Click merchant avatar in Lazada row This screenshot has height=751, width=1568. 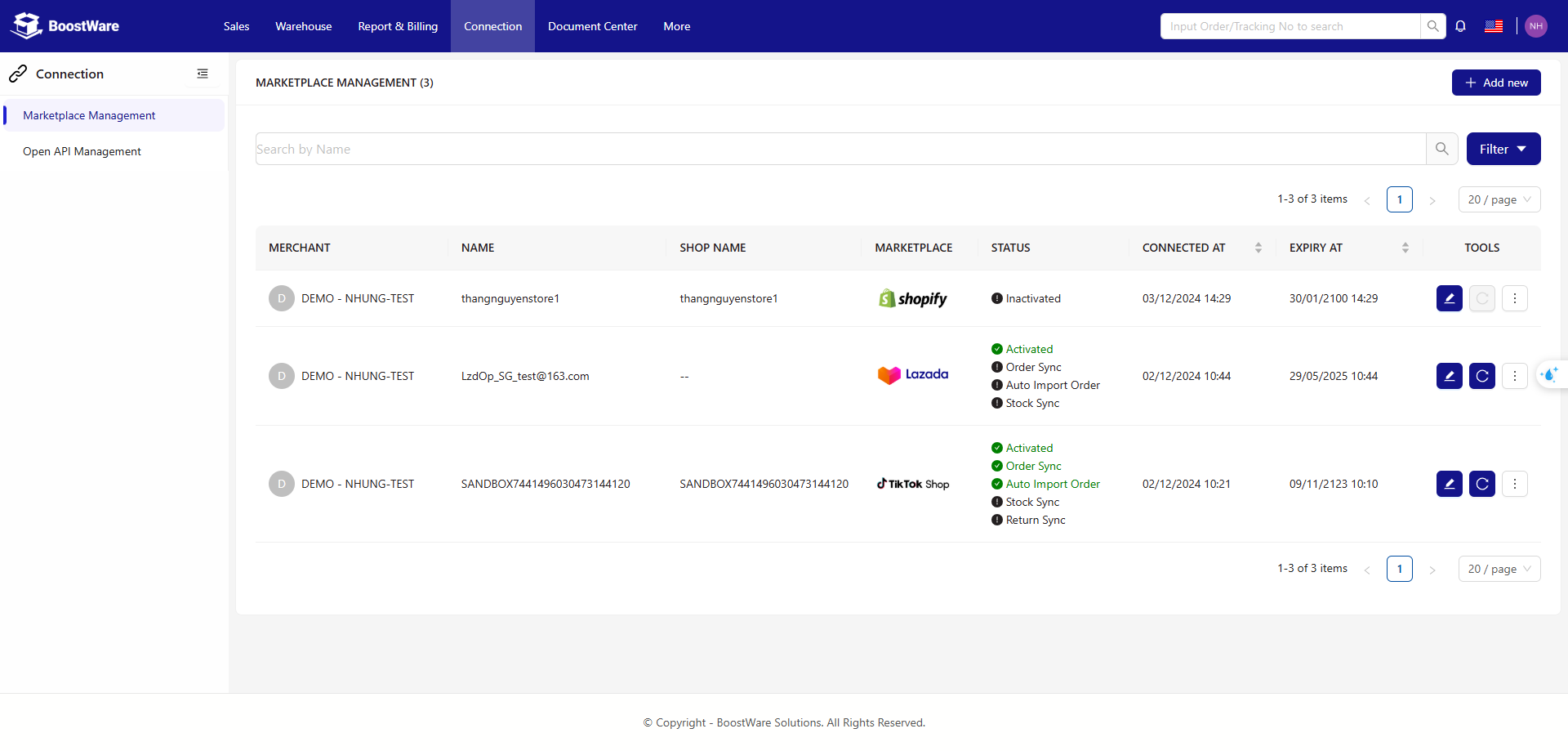(282, 376)
